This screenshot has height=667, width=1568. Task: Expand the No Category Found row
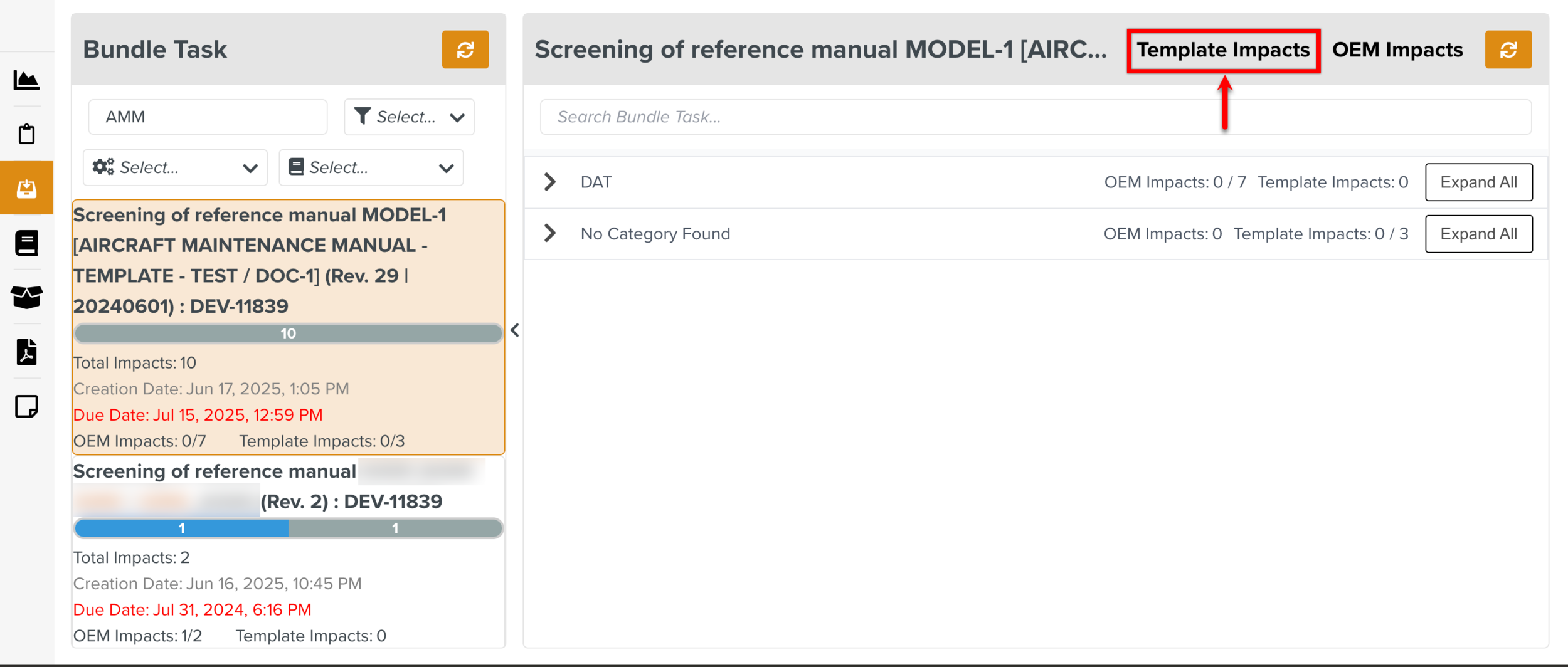pyautogui.click(x=550, y=233)
